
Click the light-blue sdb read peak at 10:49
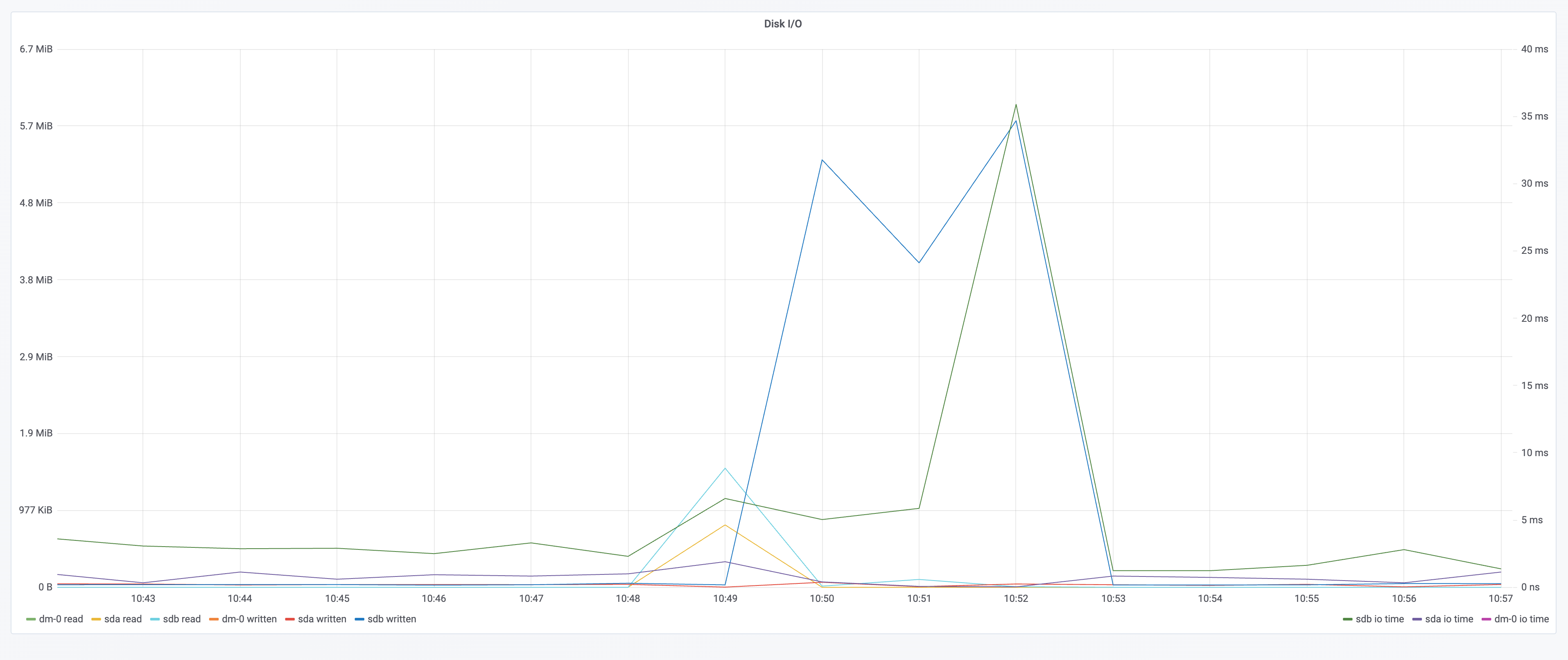coord(725,468)
